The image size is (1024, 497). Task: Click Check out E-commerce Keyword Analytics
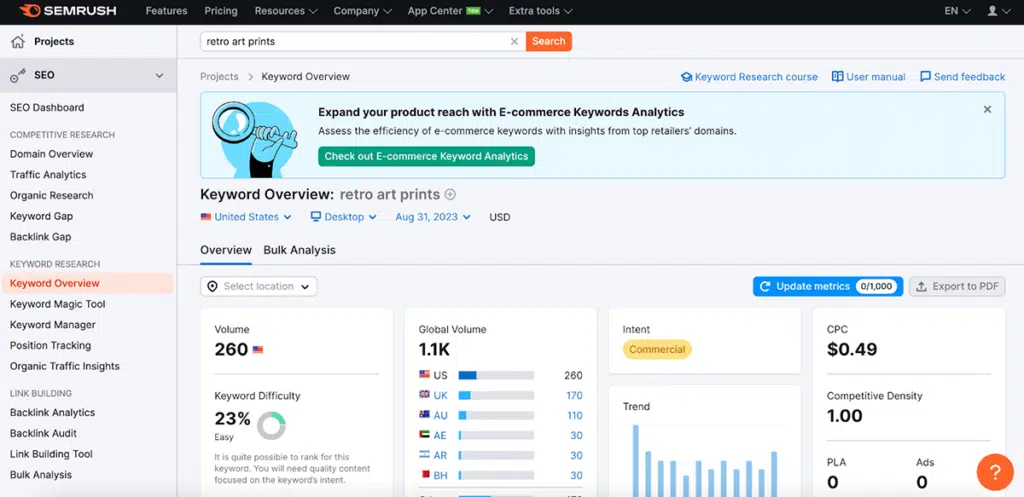(x=426, y=156)
